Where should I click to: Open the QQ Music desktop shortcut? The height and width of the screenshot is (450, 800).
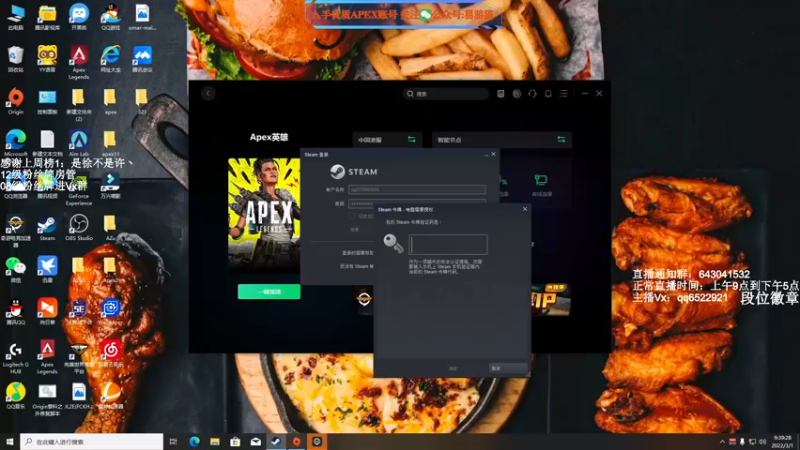(15, 395)
